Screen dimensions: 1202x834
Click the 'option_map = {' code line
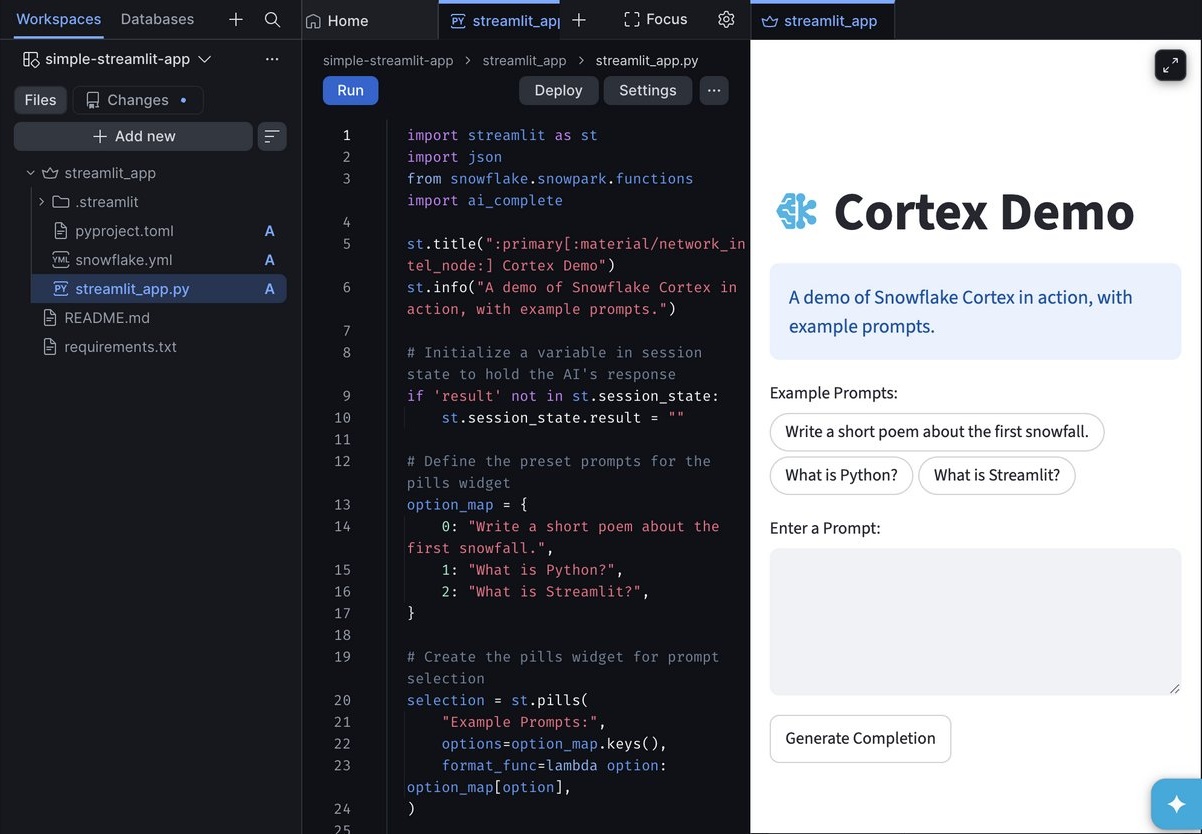tap(467, 505)
